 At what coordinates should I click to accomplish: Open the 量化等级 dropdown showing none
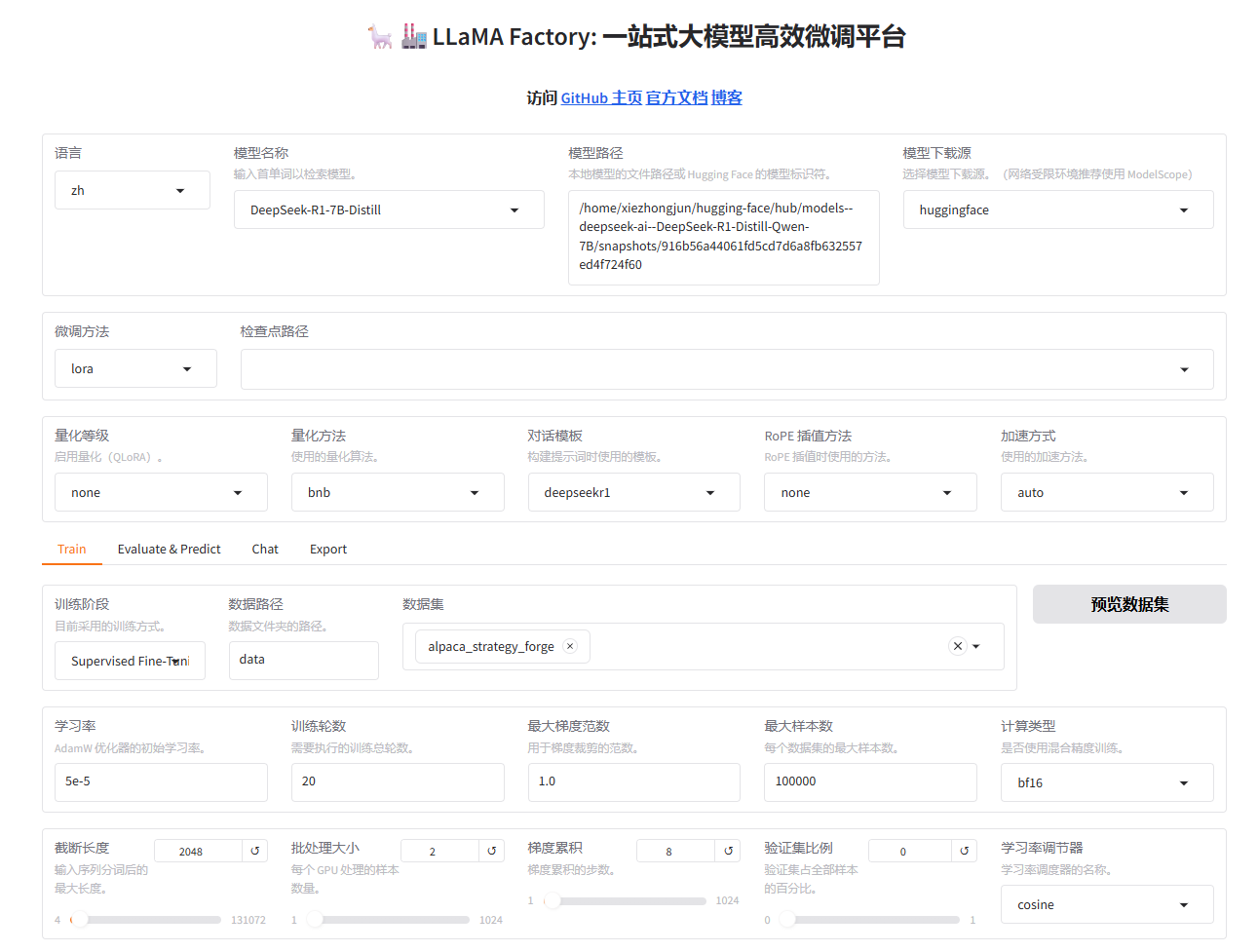click(x=161, y=492)
